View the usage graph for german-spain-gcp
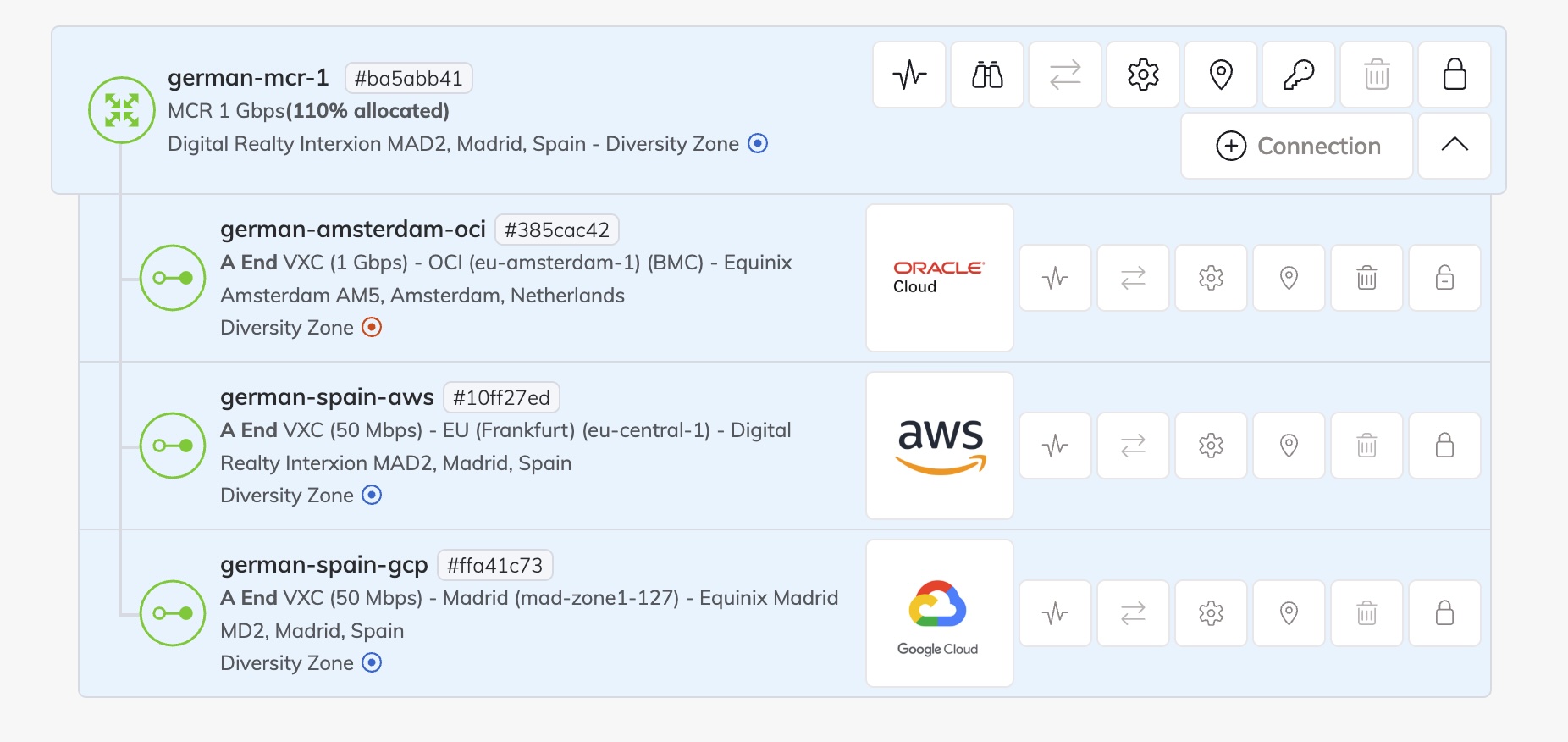The height and width of the screenshot is (742, 1568). coord(1055,613)
